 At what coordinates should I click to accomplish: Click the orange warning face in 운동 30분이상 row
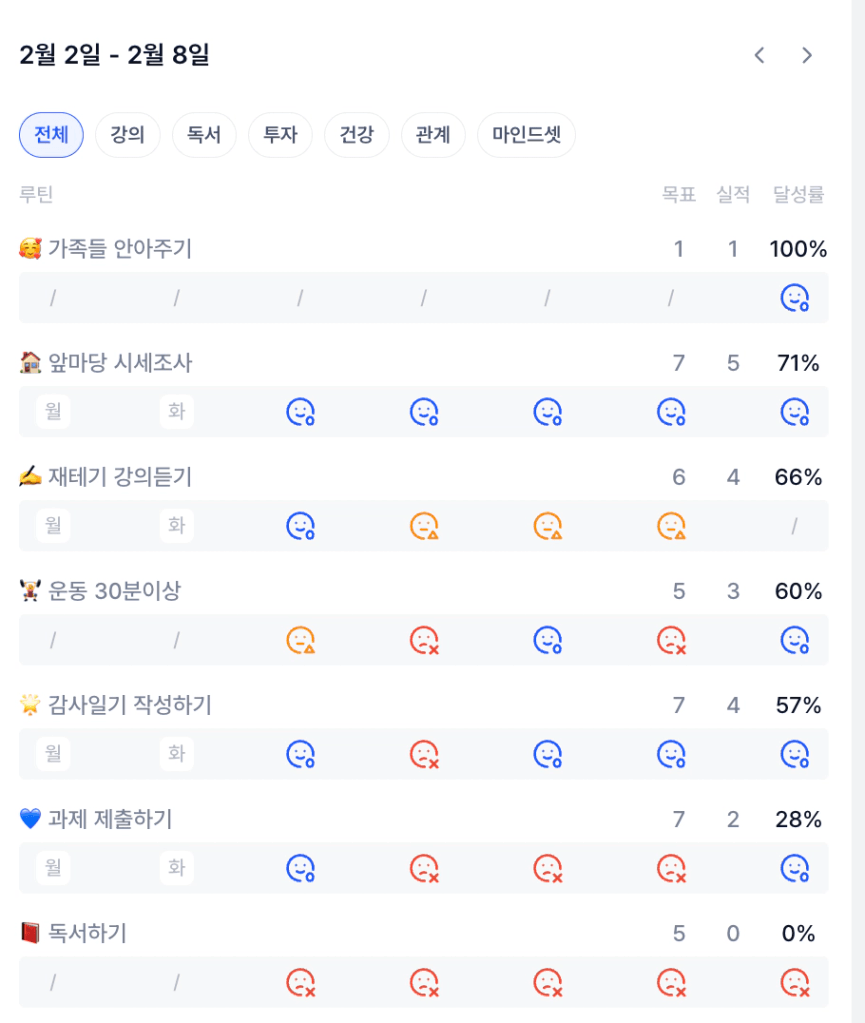(301, 639)
